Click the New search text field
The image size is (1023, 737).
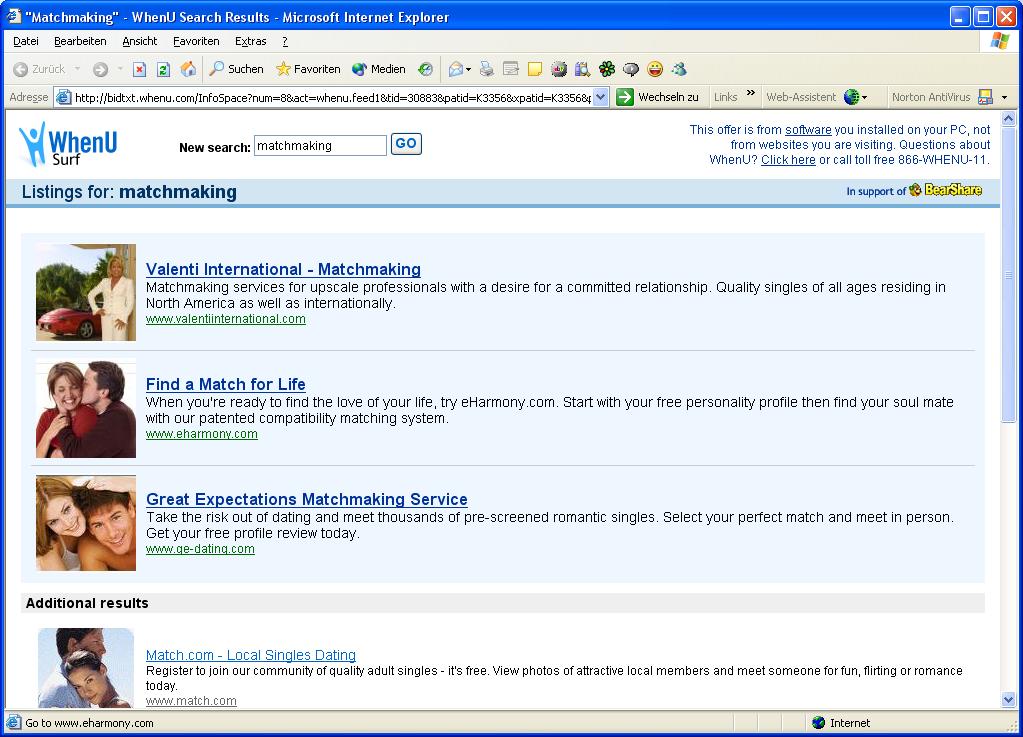[x=320, y=145]
